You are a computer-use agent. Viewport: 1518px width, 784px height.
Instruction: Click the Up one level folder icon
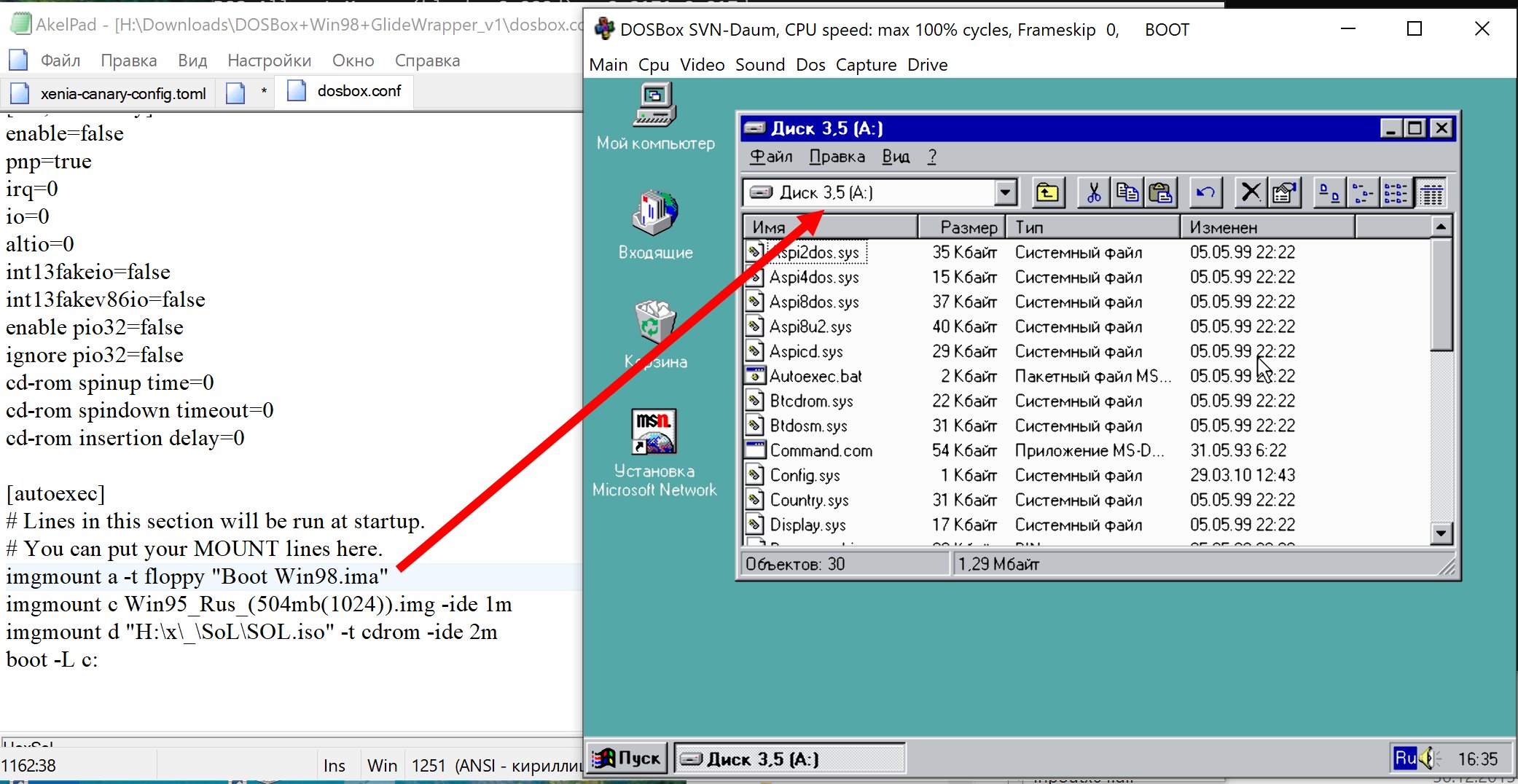coord(1047,192)
